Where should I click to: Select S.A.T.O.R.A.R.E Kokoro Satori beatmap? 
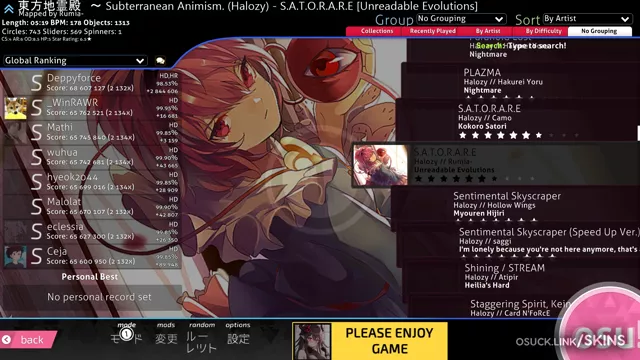518,121
